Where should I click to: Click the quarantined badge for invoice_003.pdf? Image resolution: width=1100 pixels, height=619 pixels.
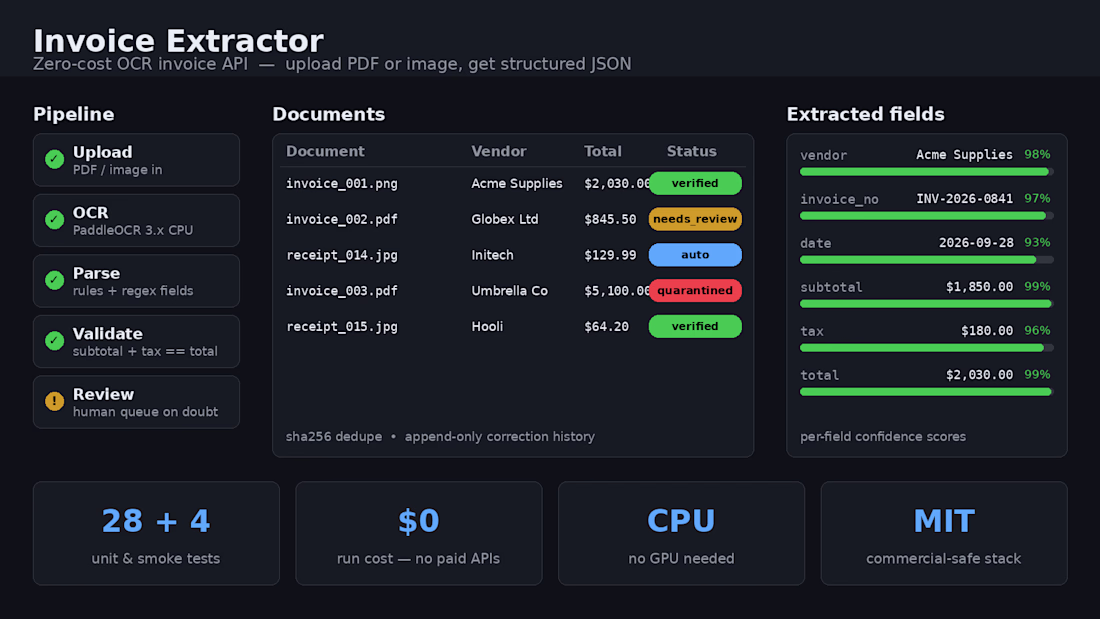(695, 291)
